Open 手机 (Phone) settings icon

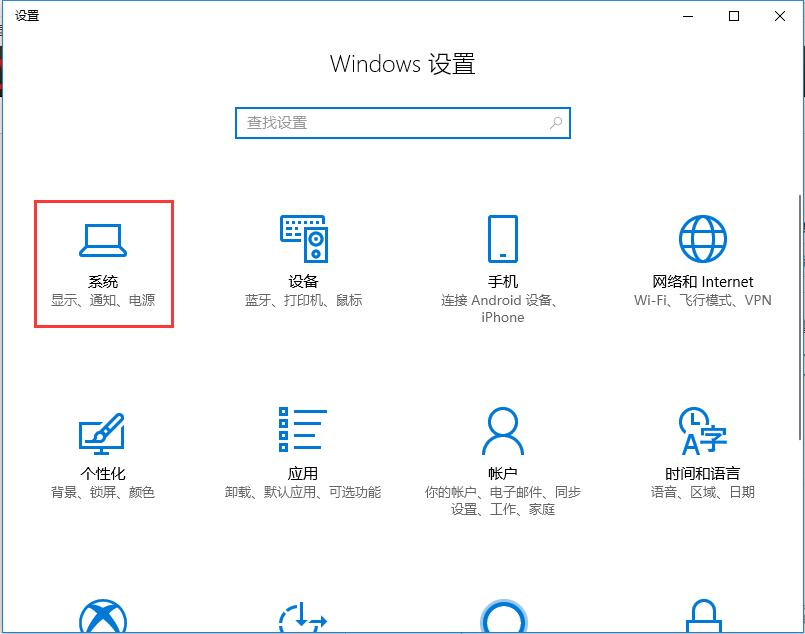503,239
